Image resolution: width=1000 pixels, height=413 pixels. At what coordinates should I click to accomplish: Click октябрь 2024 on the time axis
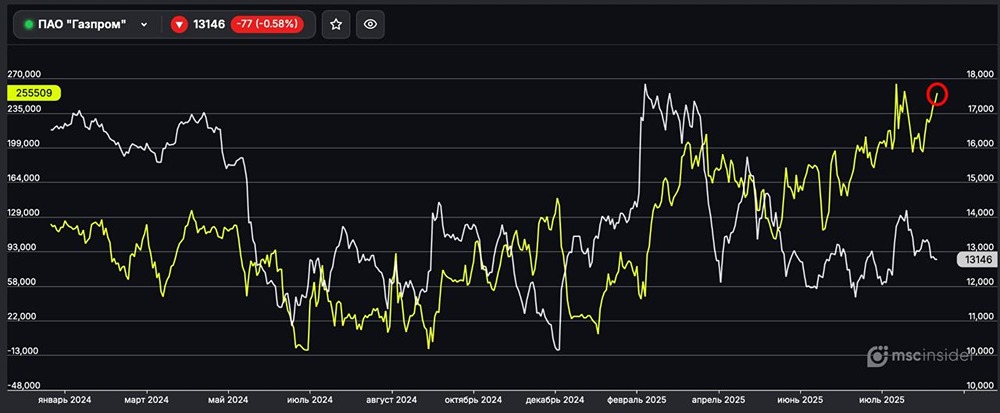473,400
